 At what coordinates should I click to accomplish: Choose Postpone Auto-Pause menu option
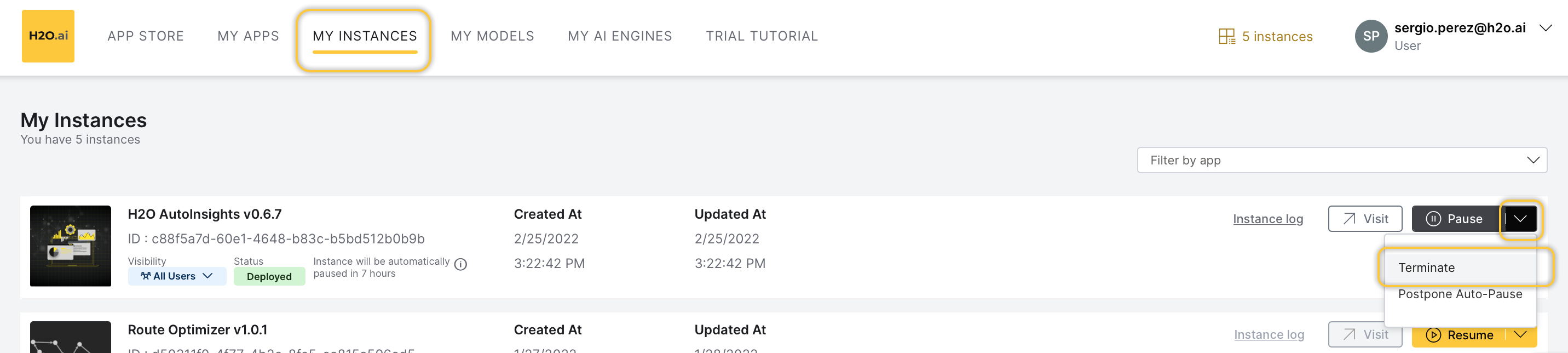click(x=1460, y=294)
